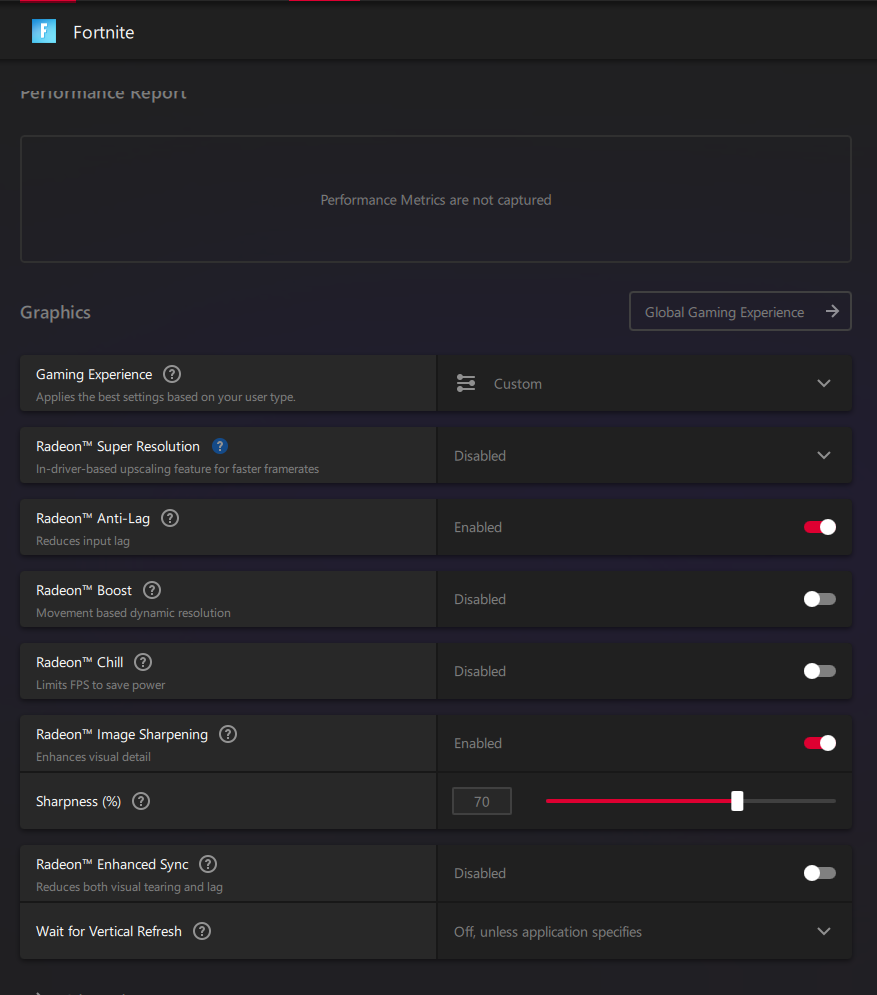Click the sharpness value input showing 70
877x995 pixels.
coord(481,801)
